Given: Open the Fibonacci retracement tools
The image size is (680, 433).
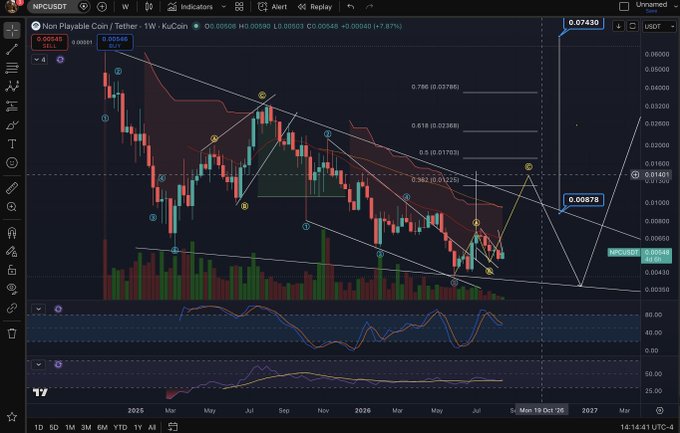Looking at the screenshot, I should click(x=12, y=68).
